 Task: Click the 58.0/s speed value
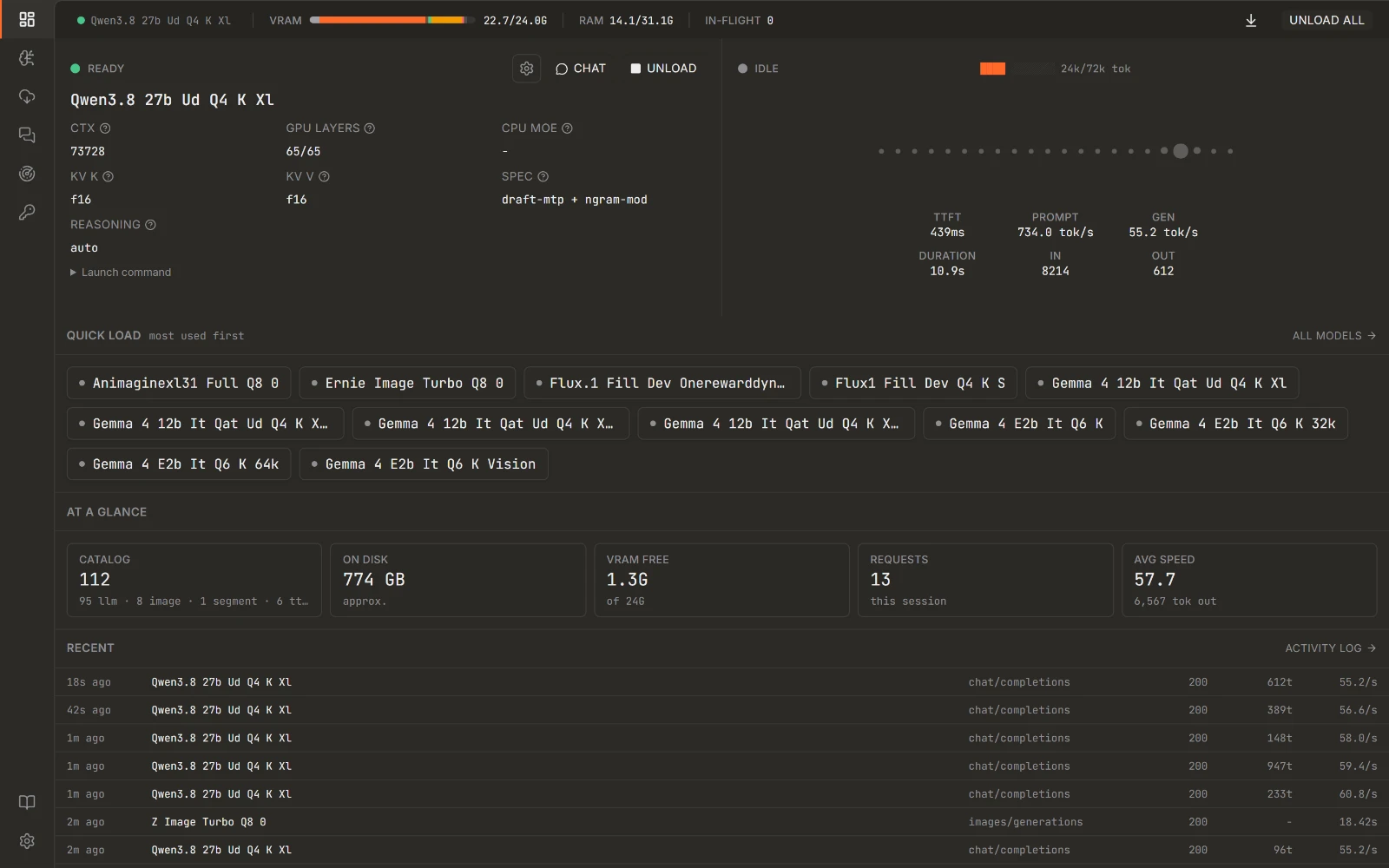(1358, 739)
